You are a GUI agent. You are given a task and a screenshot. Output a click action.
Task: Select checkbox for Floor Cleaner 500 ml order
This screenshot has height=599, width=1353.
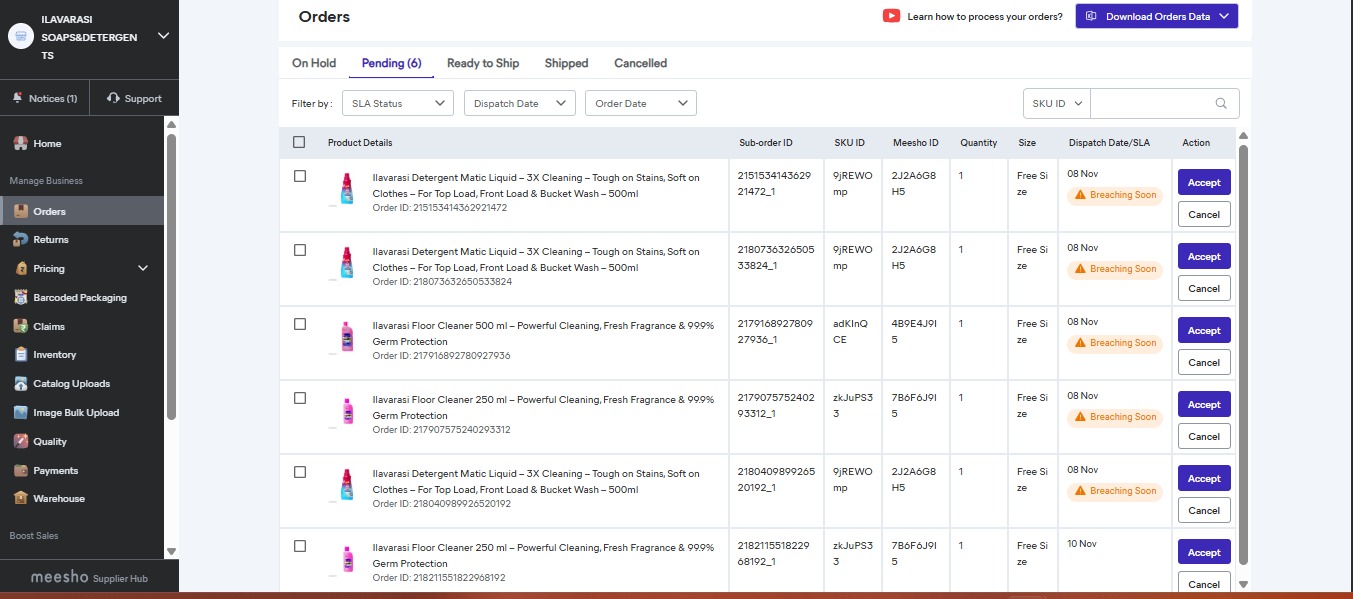click(x=300, y=324)
